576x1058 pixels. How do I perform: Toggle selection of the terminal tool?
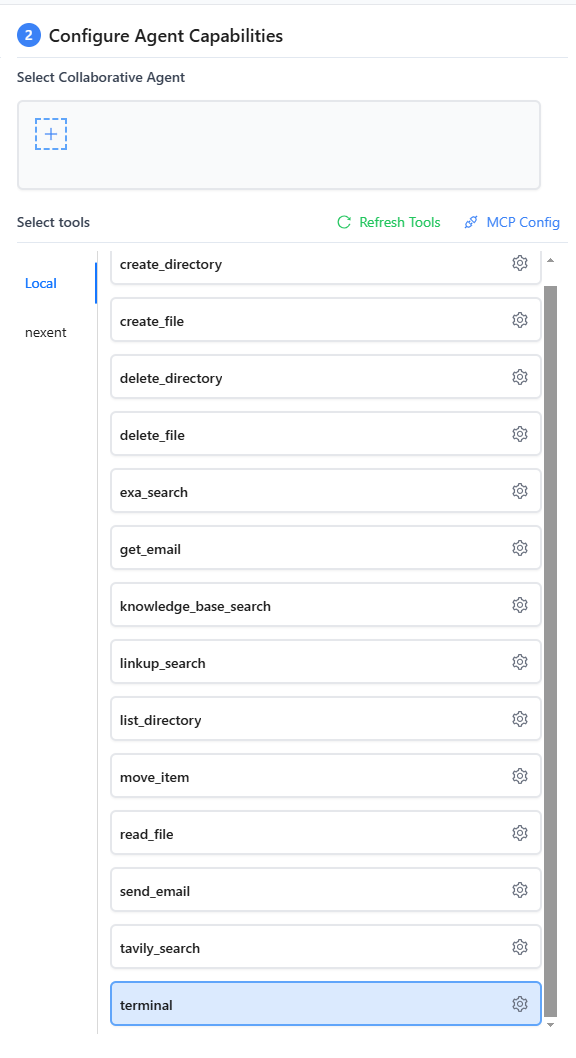pyautogui.click(x=300, y=1004)
